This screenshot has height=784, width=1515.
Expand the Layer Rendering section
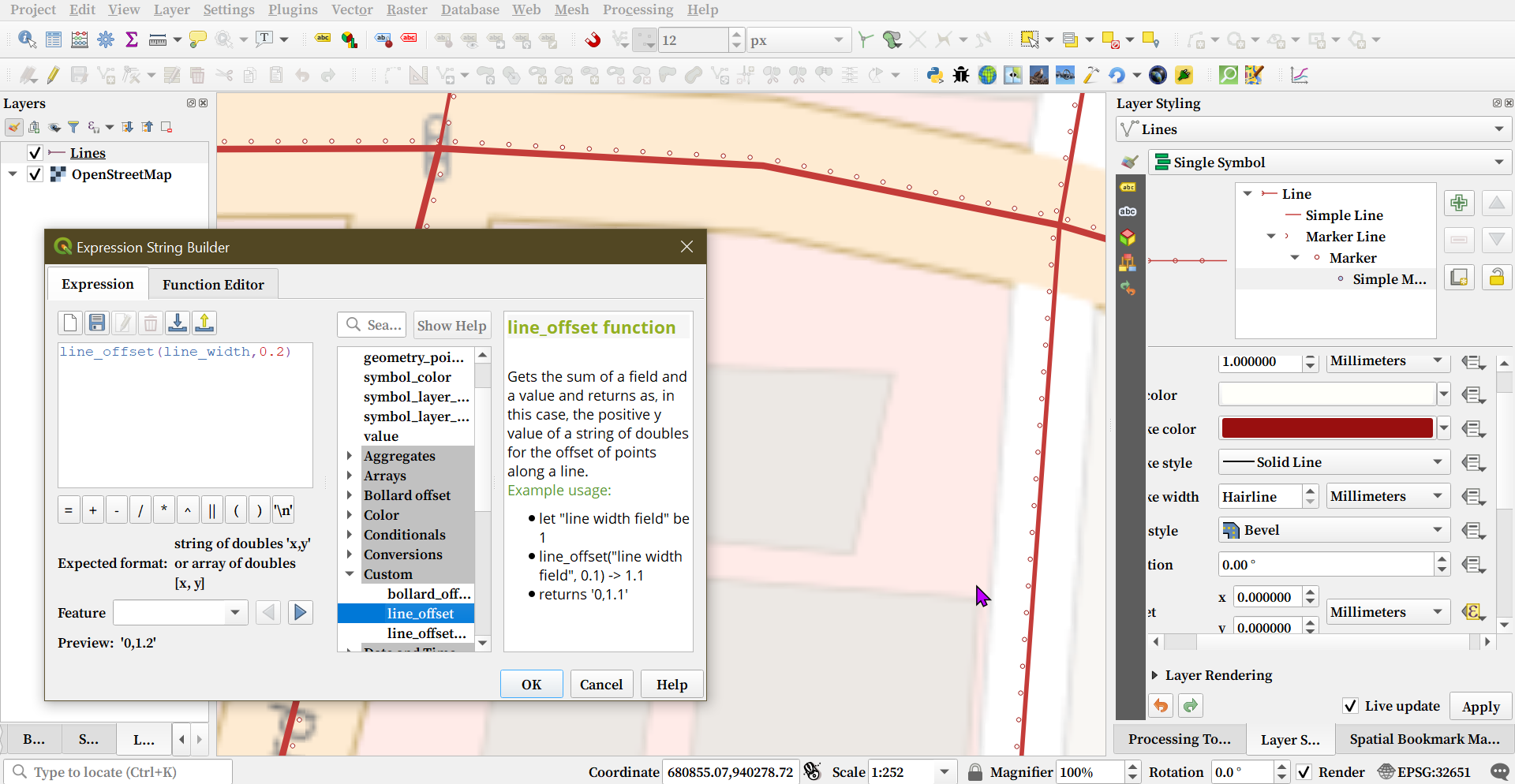(x=1154, y=675)
